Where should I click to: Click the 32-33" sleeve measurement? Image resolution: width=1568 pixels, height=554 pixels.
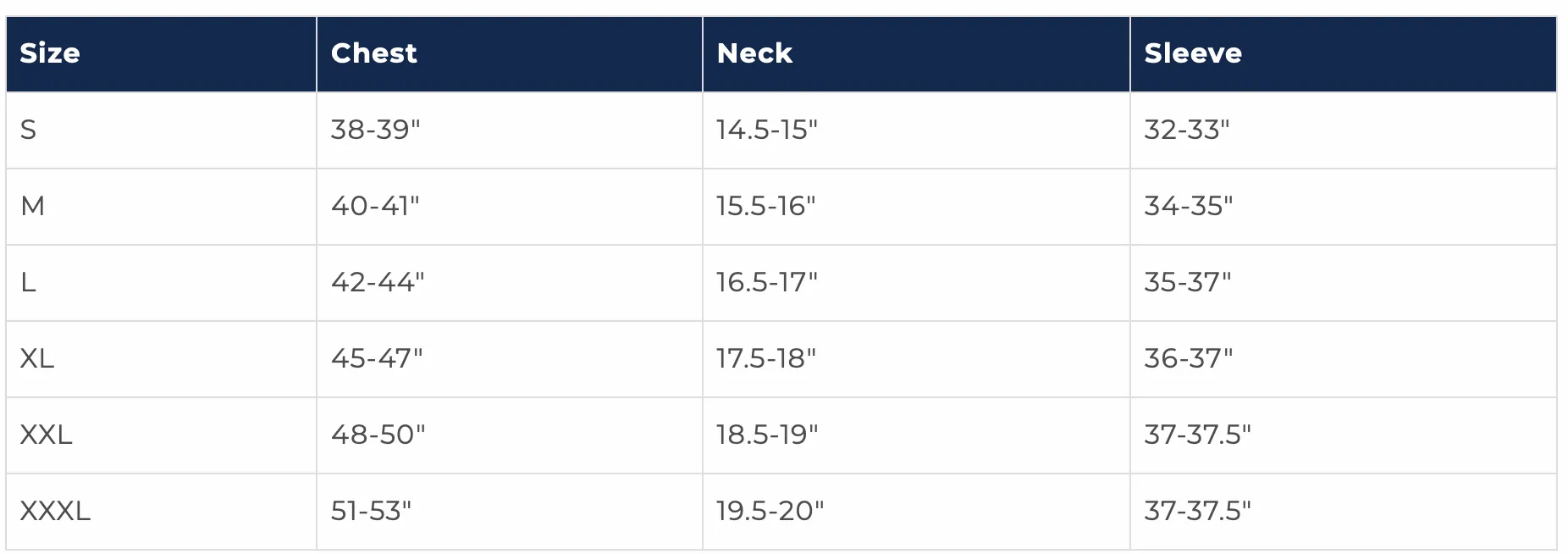coord(1187,130)
